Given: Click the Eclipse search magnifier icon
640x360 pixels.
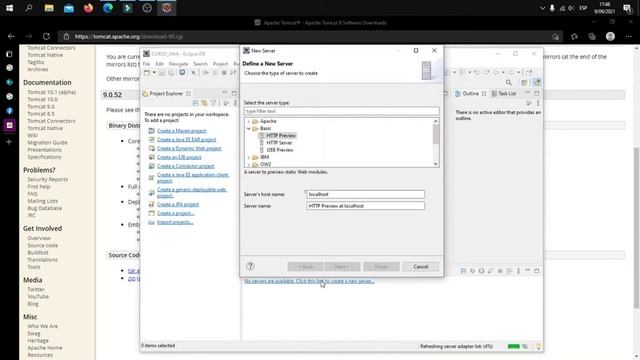Looking at the screenshot, I should pyautogui.click(x=509, y=83).
